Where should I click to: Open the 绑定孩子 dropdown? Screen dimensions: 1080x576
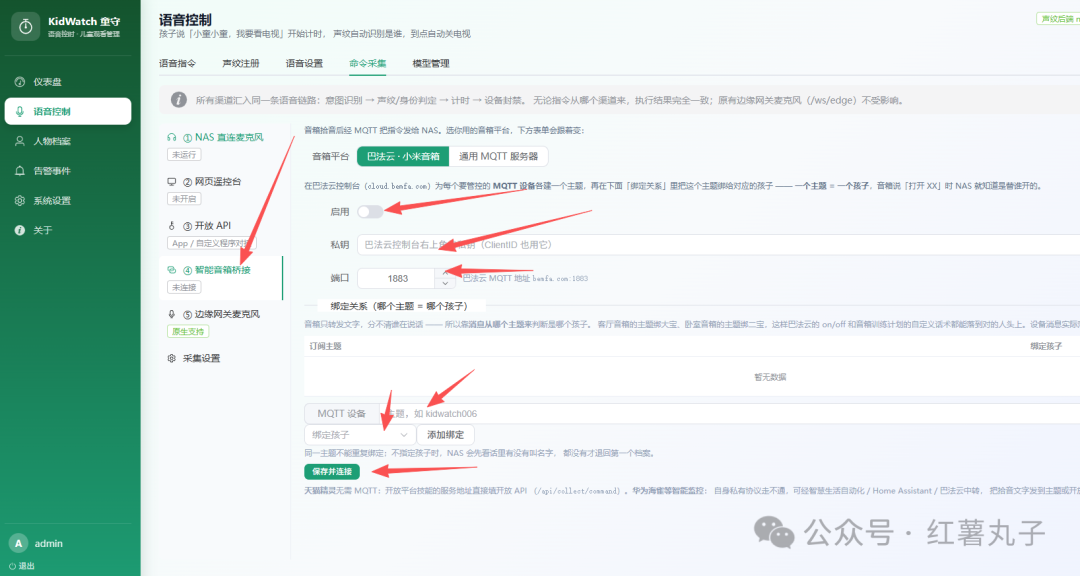coord(360,435)
